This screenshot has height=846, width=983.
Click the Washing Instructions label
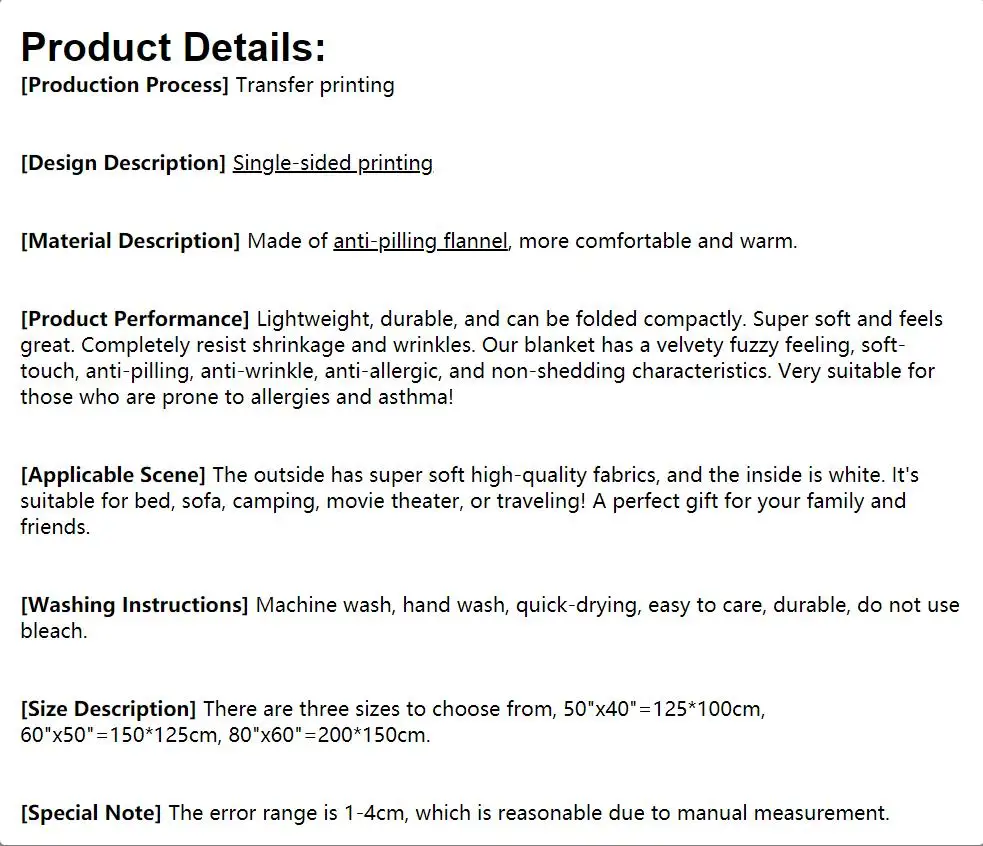[134, 605]
